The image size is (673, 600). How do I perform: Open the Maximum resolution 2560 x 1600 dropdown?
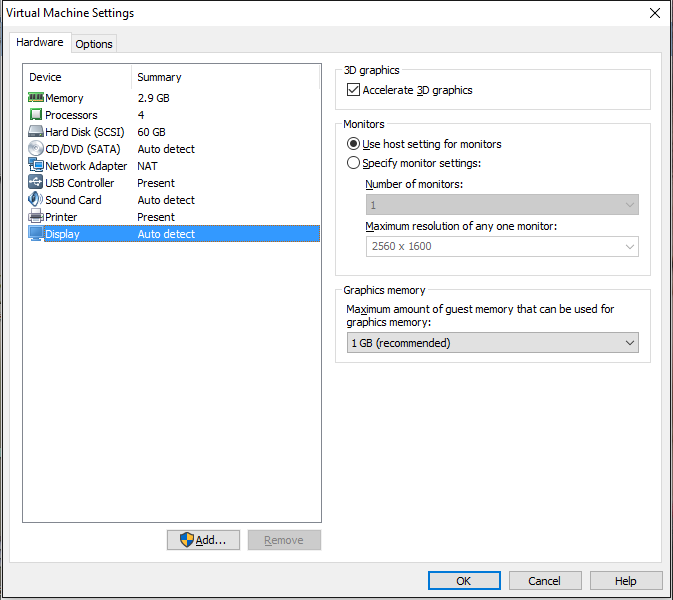point(501,246)
